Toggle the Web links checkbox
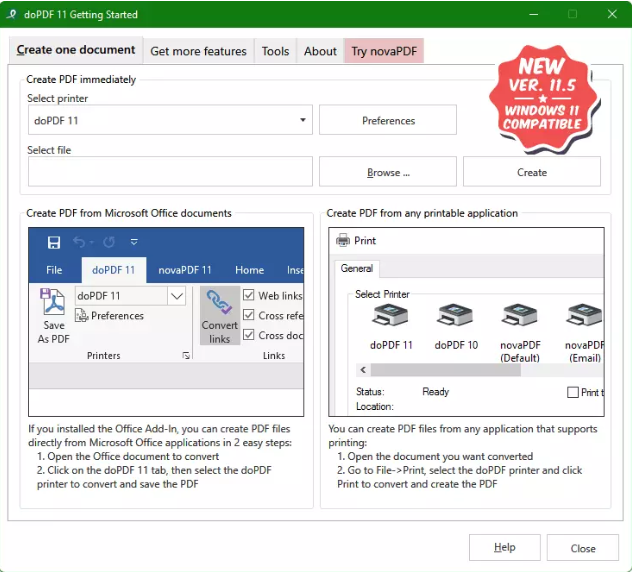This screenshot has height=572, width=632. click(249, 295)
